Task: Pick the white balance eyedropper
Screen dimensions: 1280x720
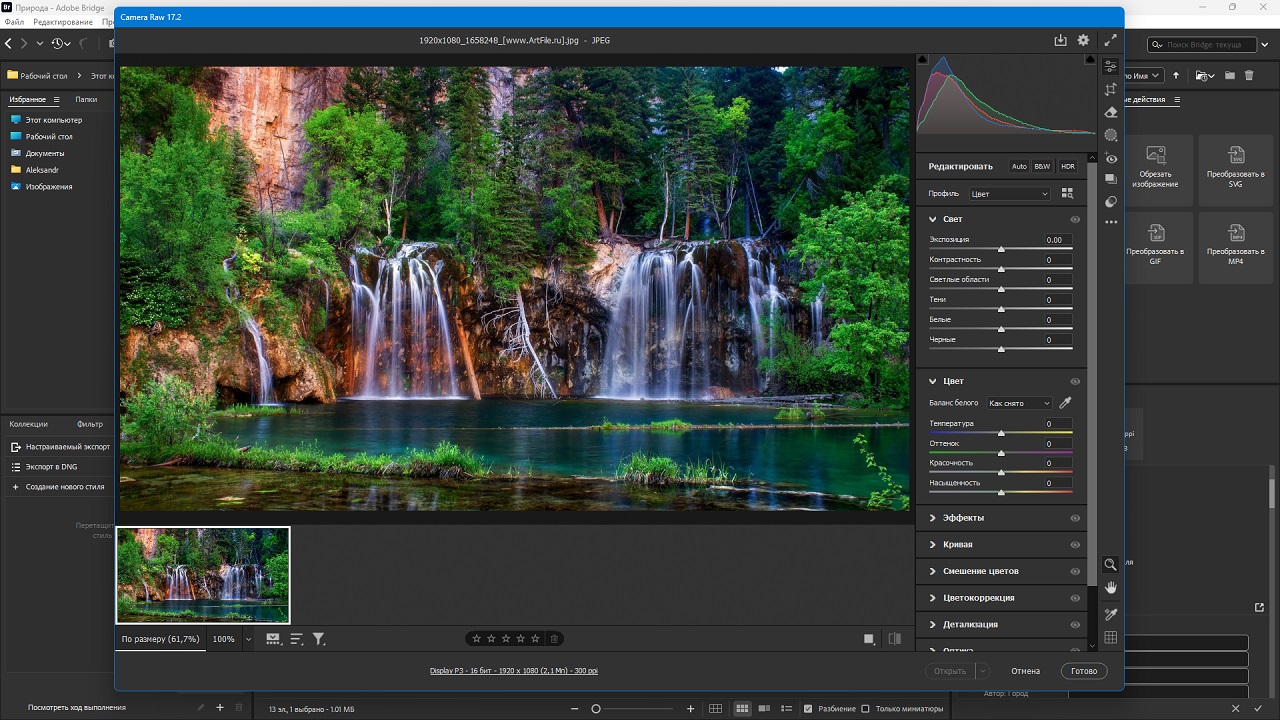Action: click(x=1065, y=403)
